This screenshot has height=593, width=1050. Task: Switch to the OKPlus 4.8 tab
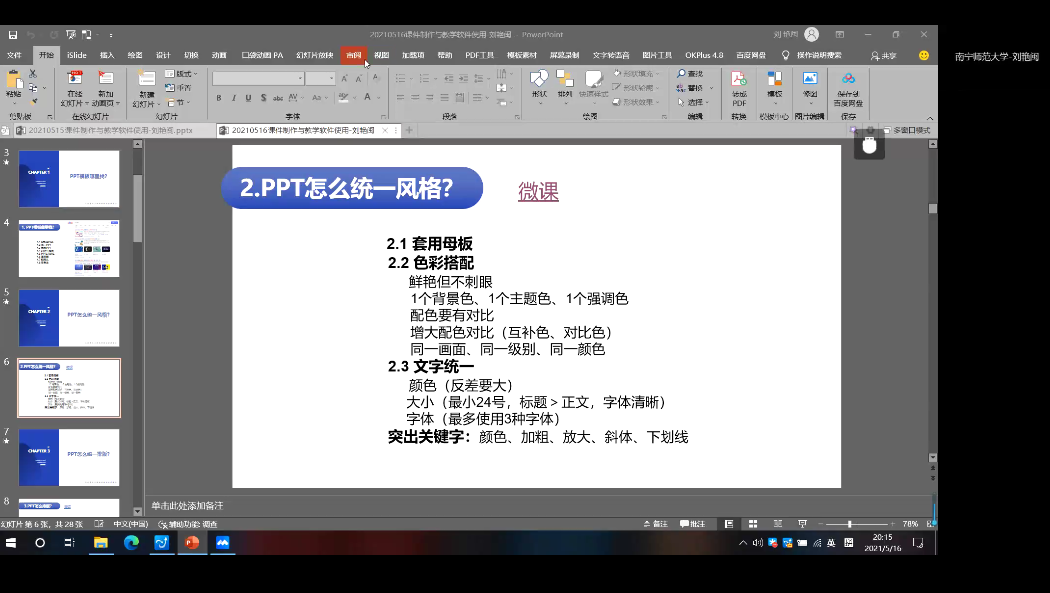704,56
